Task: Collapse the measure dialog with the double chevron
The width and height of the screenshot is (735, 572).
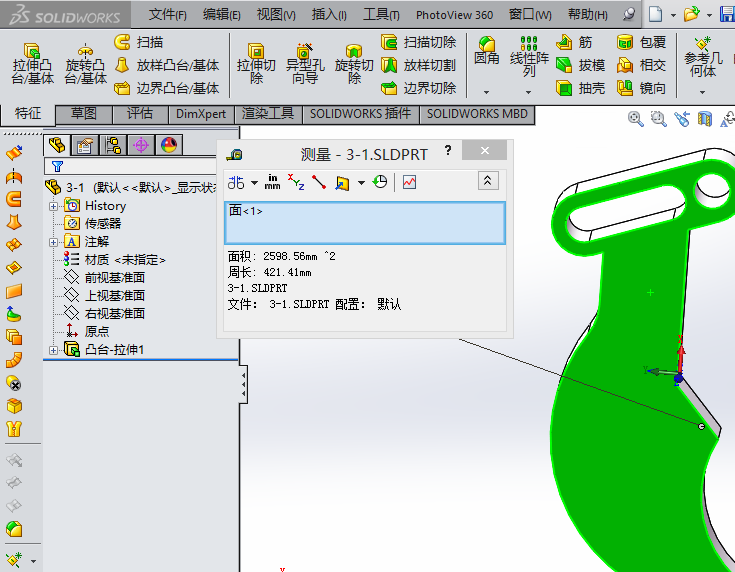Action: [487, 181]
